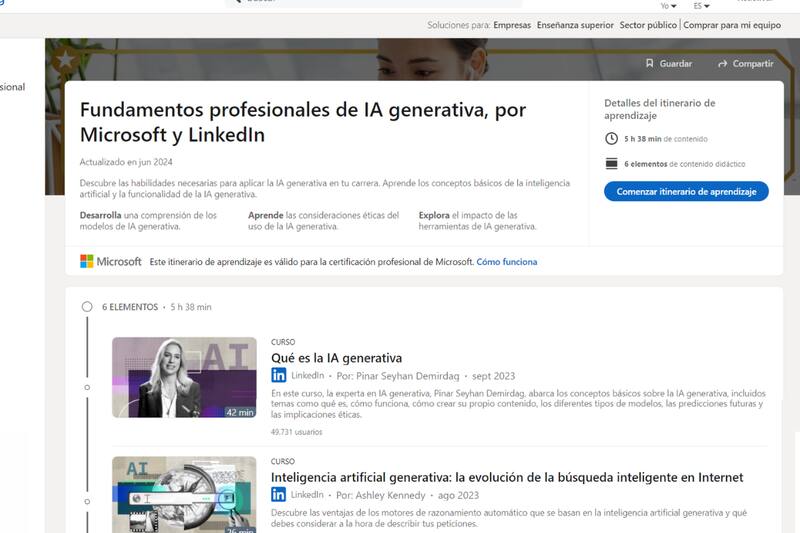The height and width of the screenshot is (533, 800).
Task: Click timeline dot beside Qué es la IA generativa
Action: pos(87,388)
